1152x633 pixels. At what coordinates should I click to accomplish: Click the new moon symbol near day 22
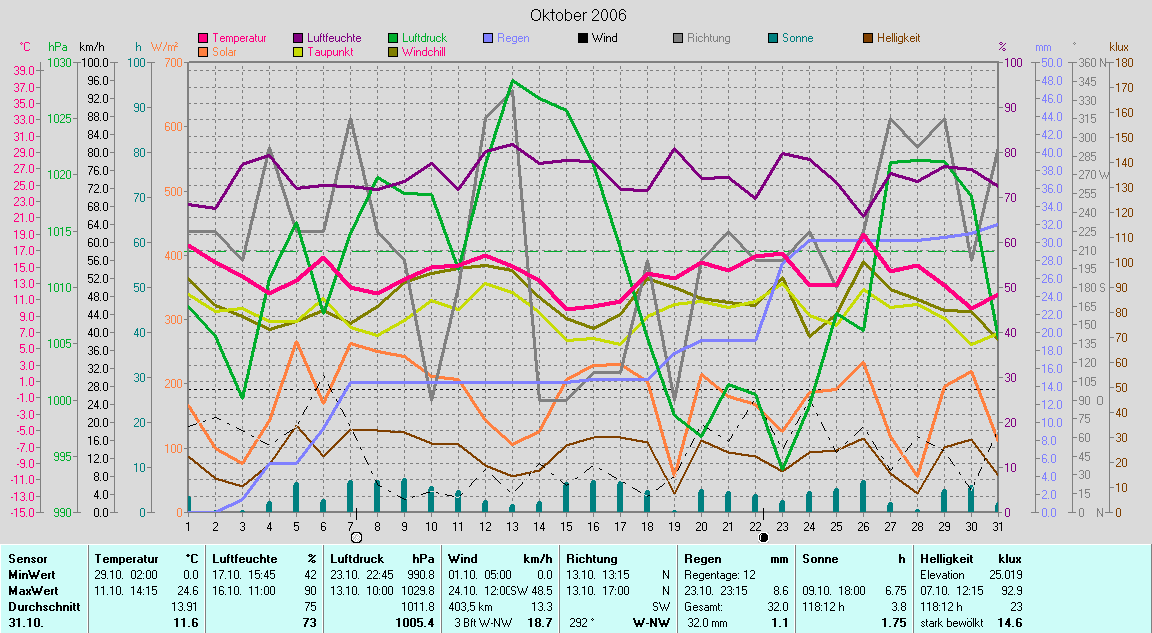point(764,537)
